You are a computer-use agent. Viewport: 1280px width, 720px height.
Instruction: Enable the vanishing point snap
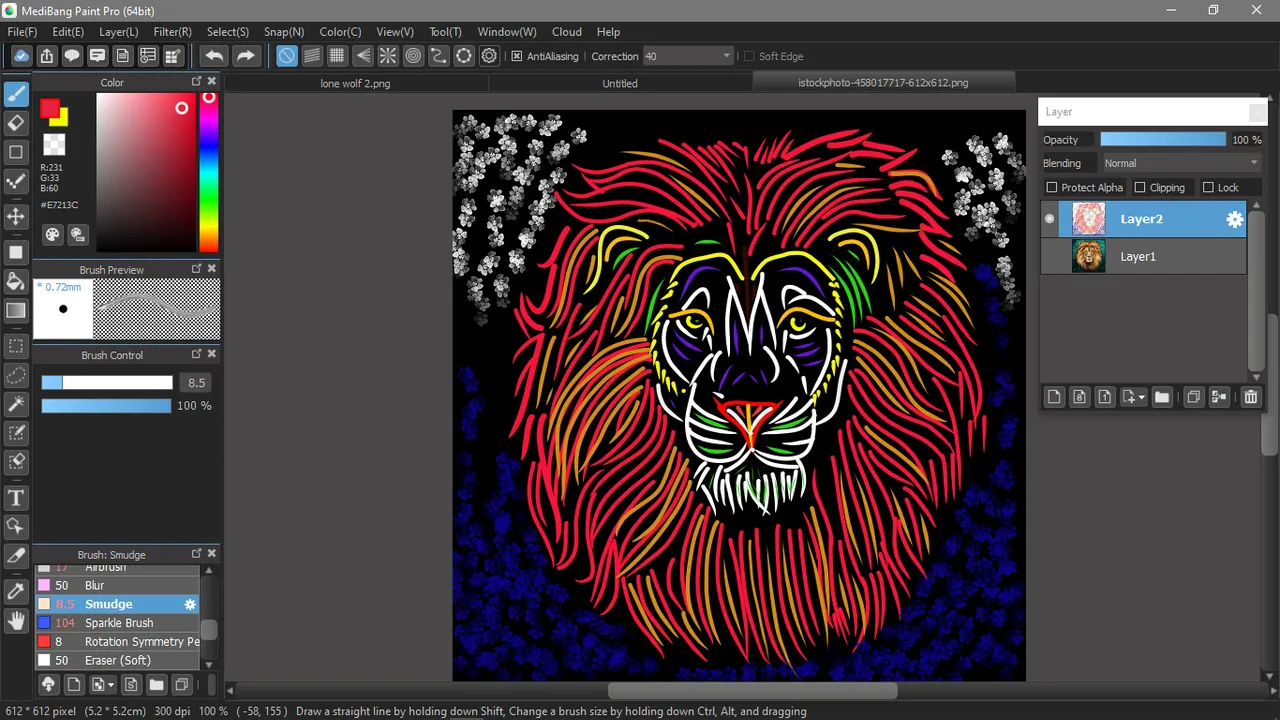(x=363, y=56)
